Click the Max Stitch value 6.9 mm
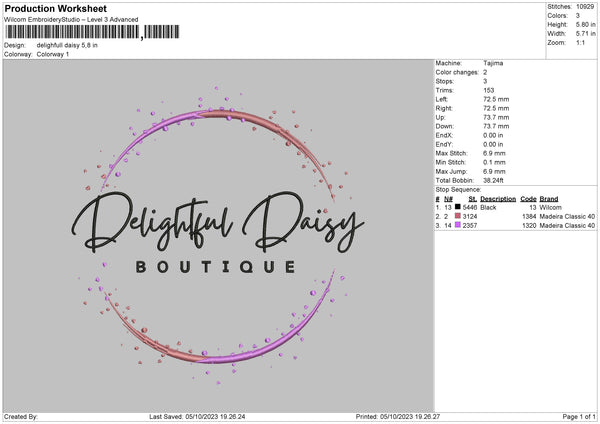The image size is (600, 424). (x=494, y=153)
